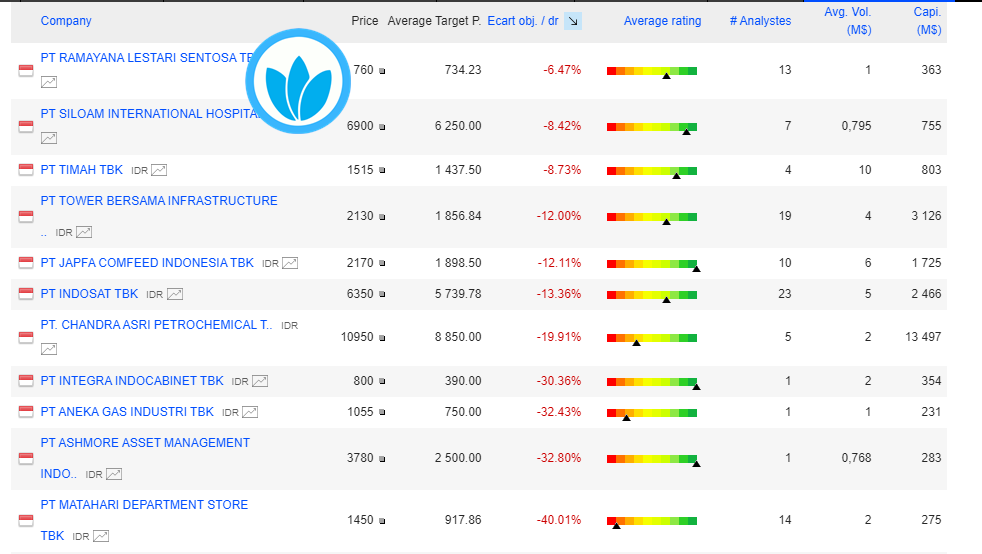
Task: Open chart icon next to PT Indosat TBK
Action: [x=175, y=294]
